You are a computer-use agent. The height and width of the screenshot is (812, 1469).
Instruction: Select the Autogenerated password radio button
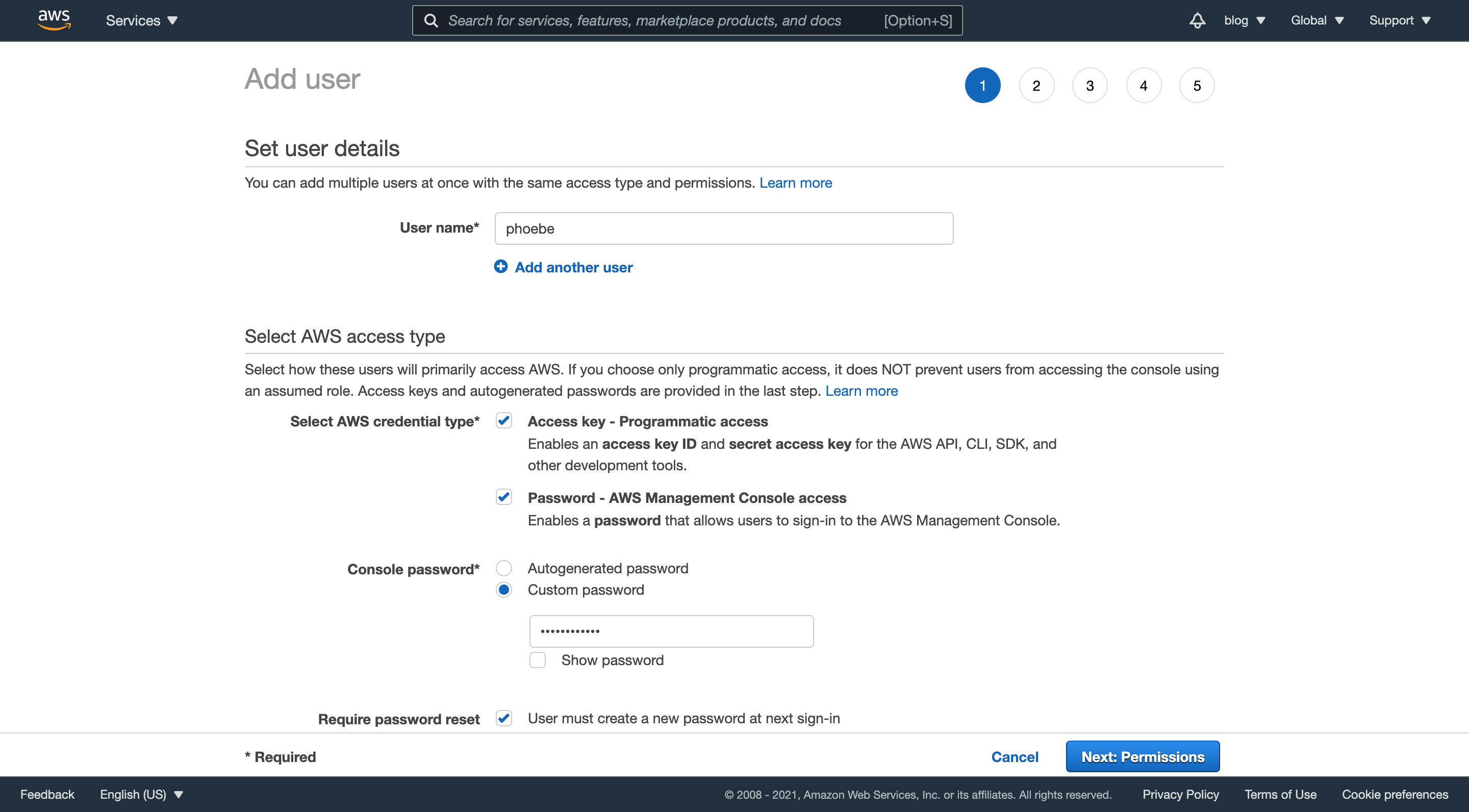click(x=503, y=568)
